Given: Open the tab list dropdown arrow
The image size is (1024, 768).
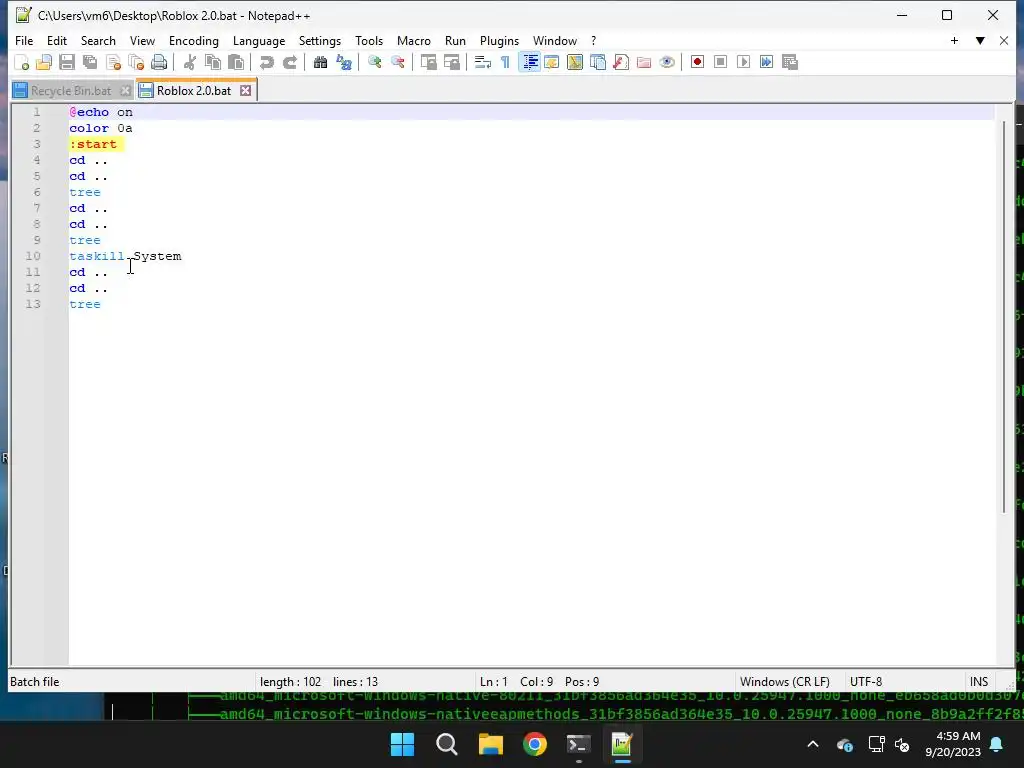Looking at the screenshot, I should point(980,40).
